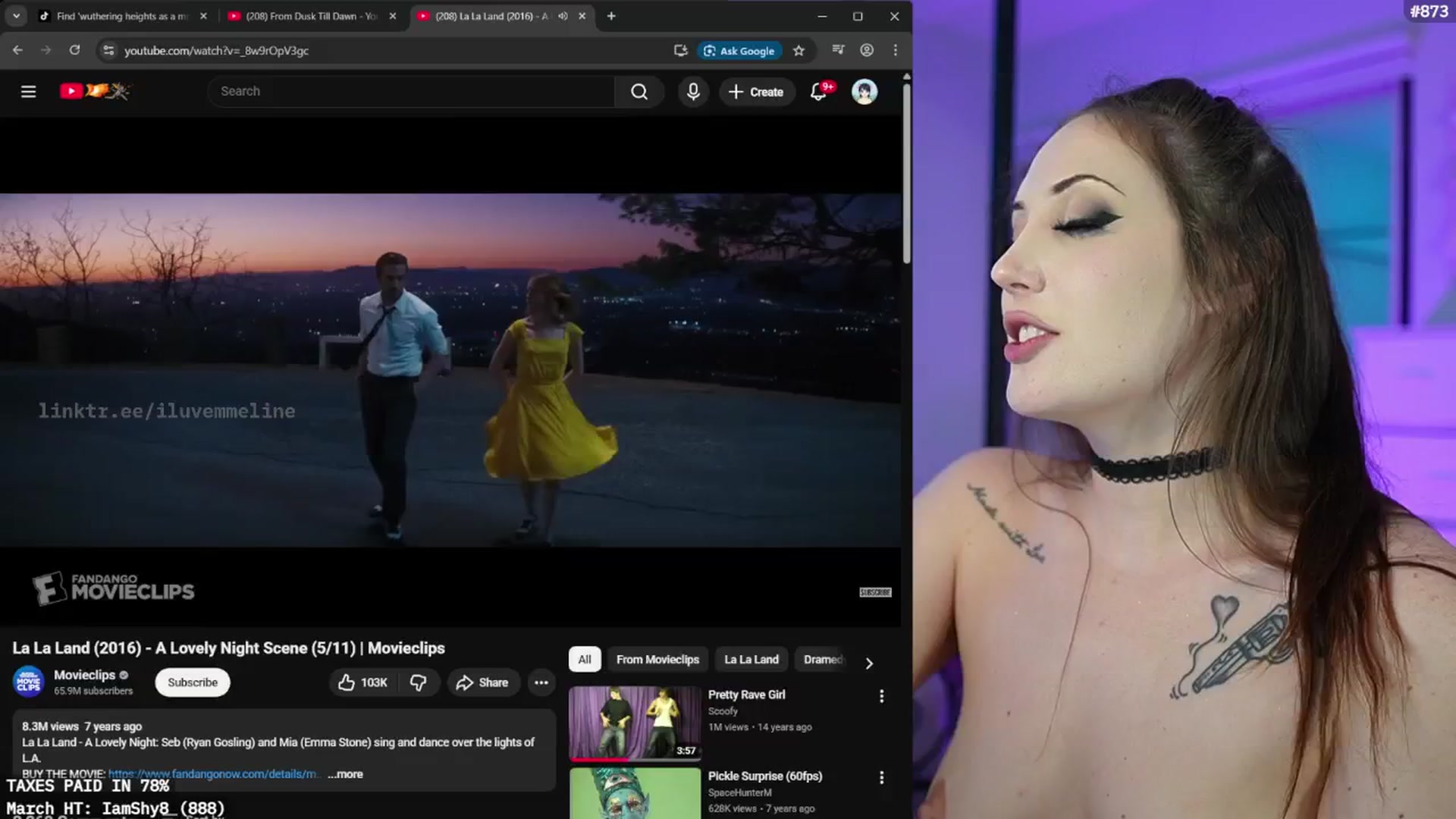Reload the current page

tap(74, 50)
